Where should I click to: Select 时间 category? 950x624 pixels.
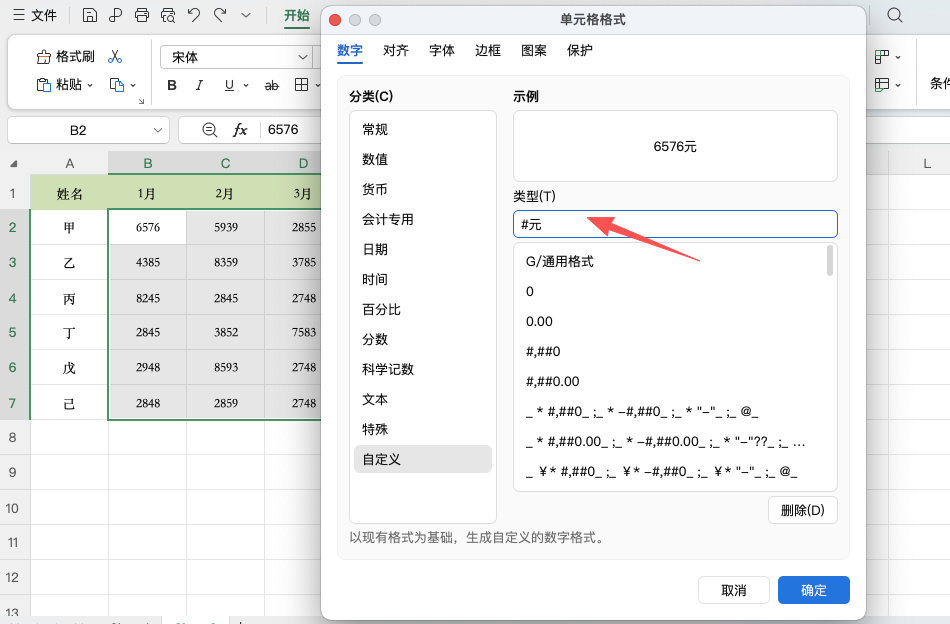[422, 279]
